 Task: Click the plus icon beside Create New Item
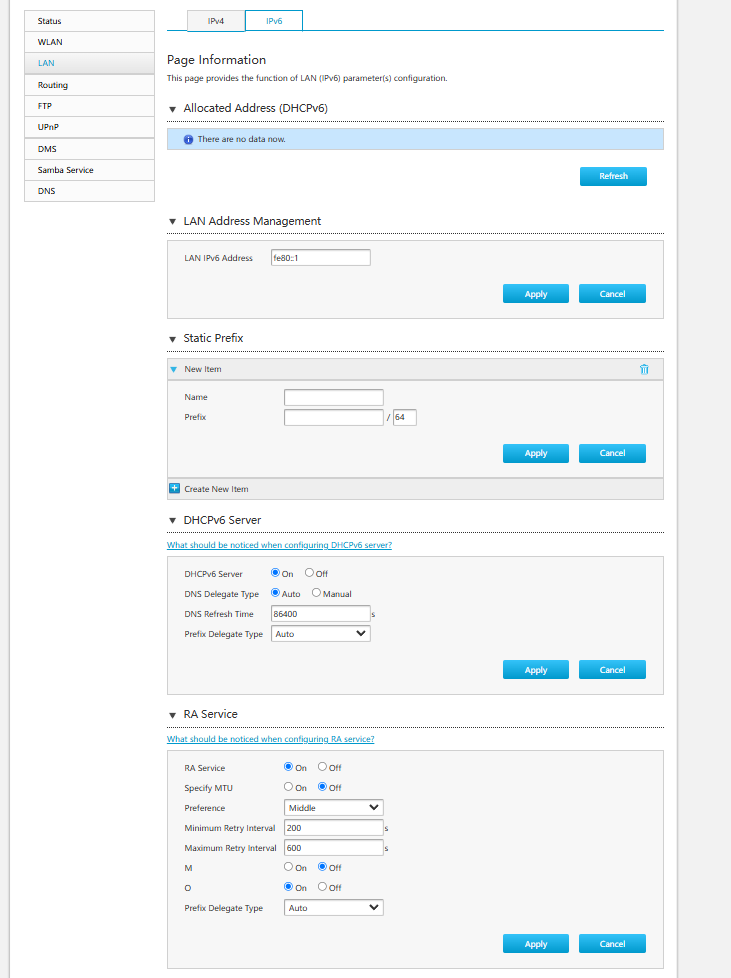[x=175, y=489]
